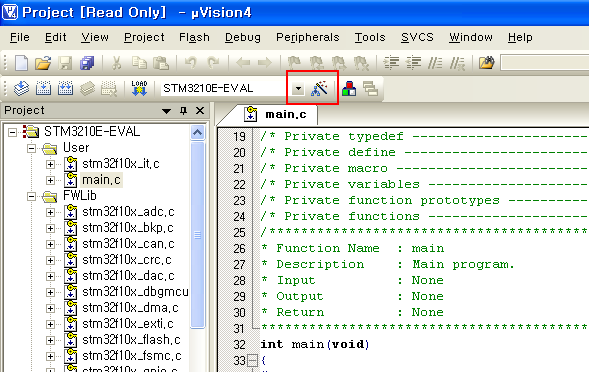589x372 pixels.
Task: Open the Peripherals menu
Action: coord(308,37)
